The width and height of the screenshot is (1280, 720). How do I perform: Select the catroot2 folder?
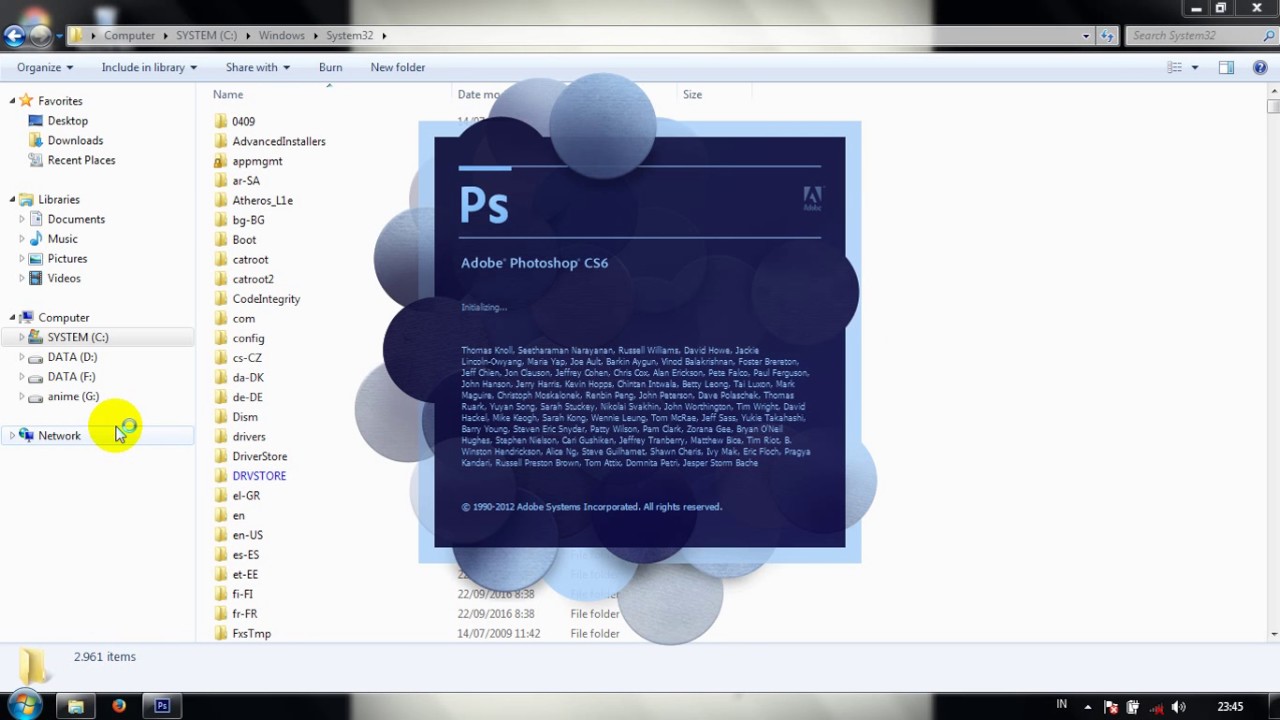[x=253, y=279]
